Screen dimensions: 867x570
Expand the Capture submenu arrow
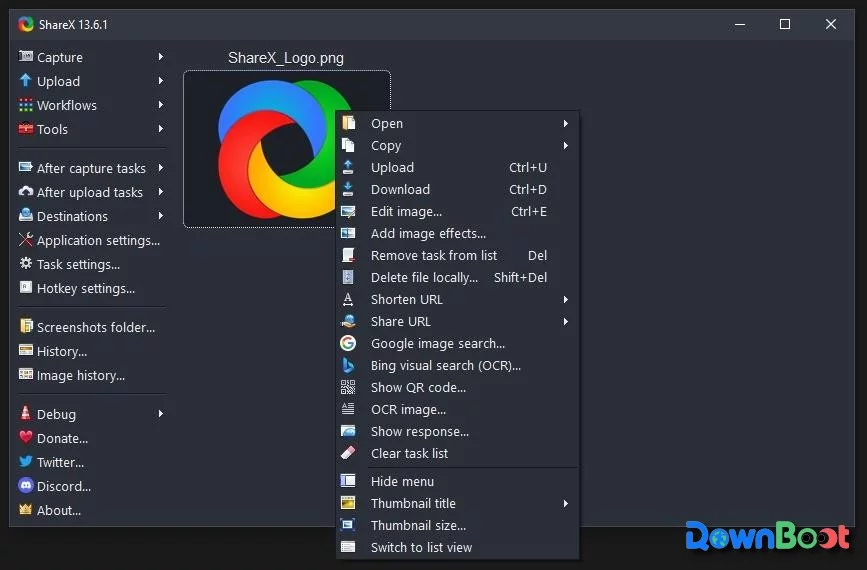[160, 56]
